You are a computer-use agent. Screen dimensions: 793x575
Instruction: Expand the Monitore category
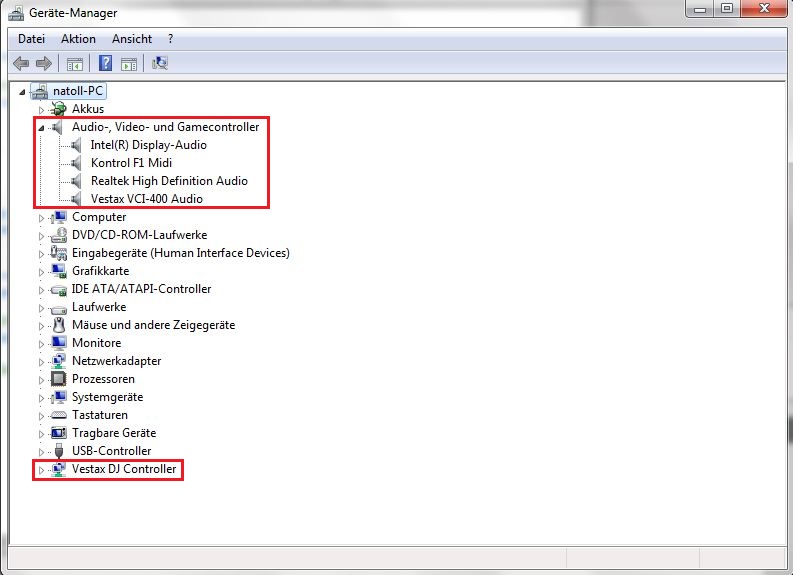(41, 344)
